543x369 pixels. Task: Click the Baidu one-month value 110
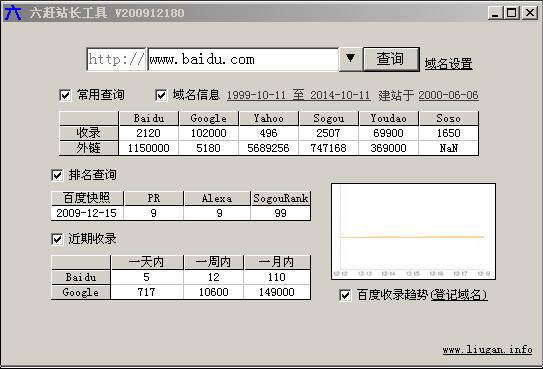coord(277,277)
